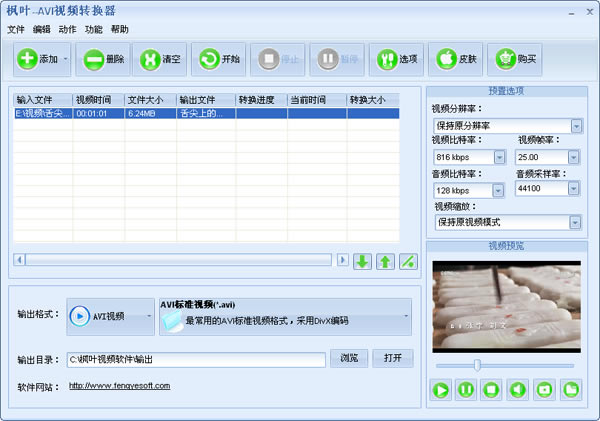Viewport: 600px width, 421px height.
Task: Move file down with green down arrow
Action: click(362, 261)
